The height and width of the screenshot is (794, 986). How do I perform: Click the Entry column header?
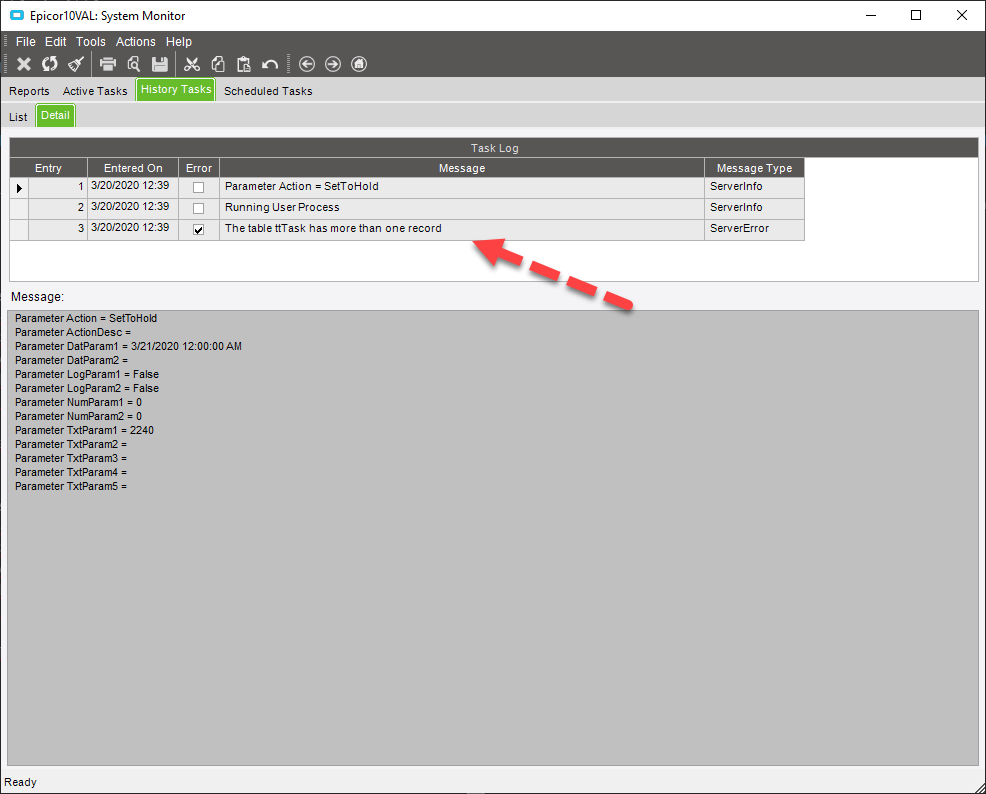[x=48, y=168]
